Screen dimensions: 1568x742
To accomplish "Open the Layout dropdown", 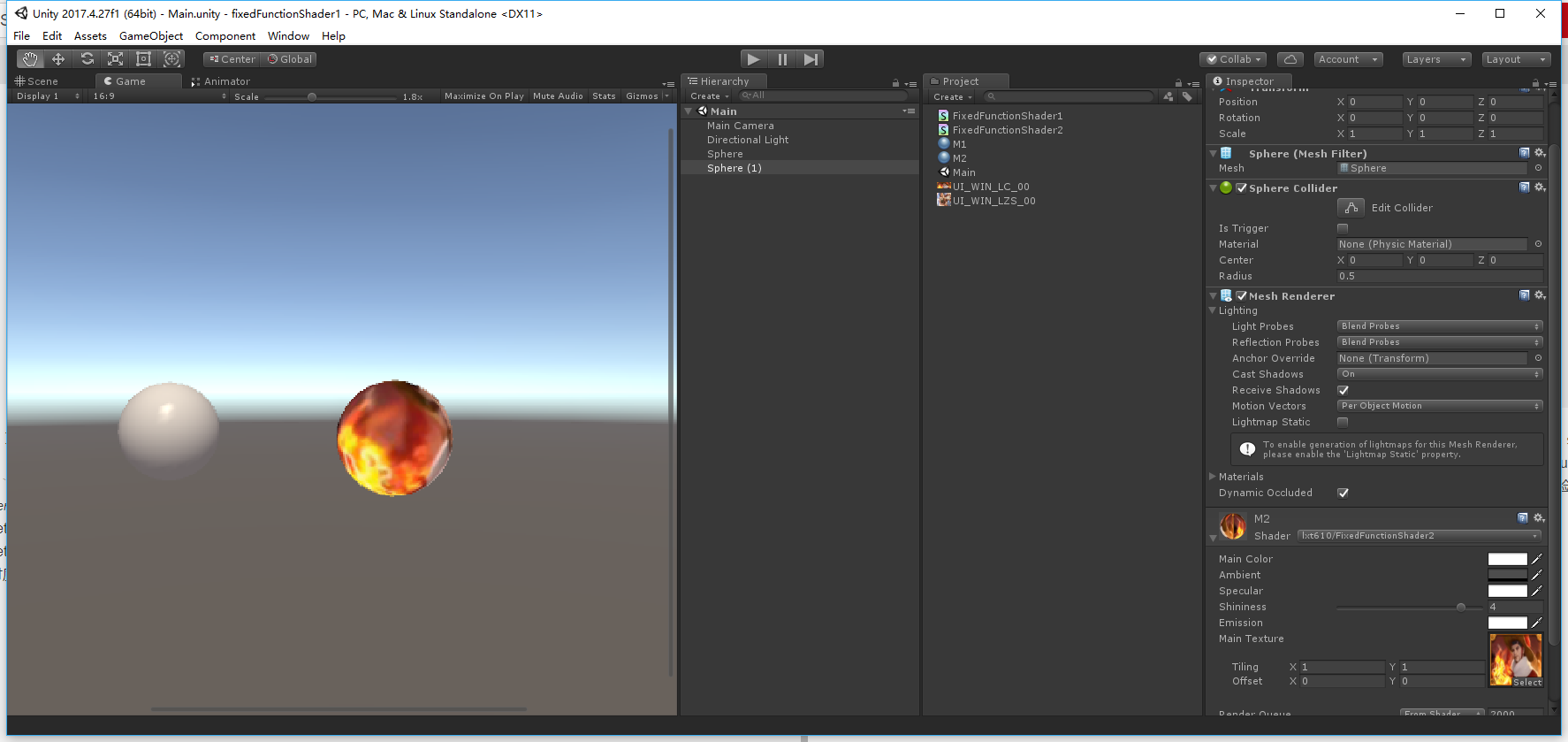I will [x=1516, y=59].
